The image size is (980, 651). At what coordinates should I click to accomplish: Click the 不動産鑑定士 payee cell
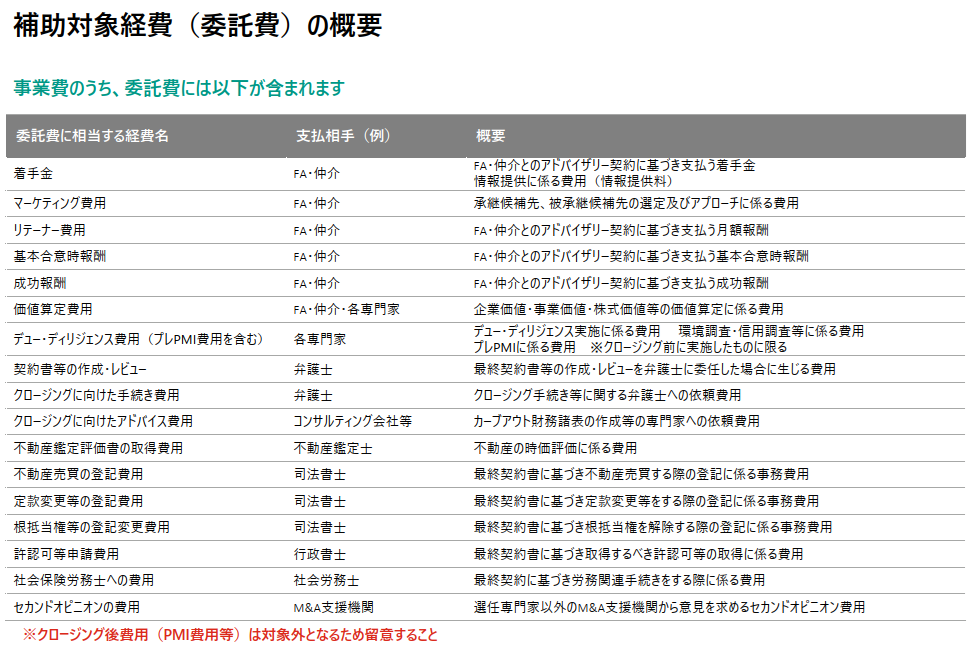[x=333, y=449]
